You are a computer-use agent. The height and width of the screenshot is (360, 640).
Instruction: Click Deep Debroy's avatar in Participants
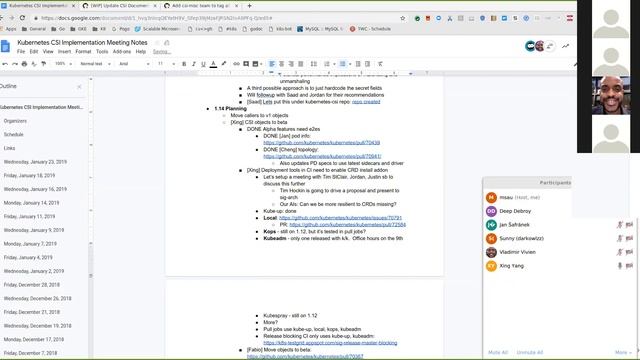[491, 211]
